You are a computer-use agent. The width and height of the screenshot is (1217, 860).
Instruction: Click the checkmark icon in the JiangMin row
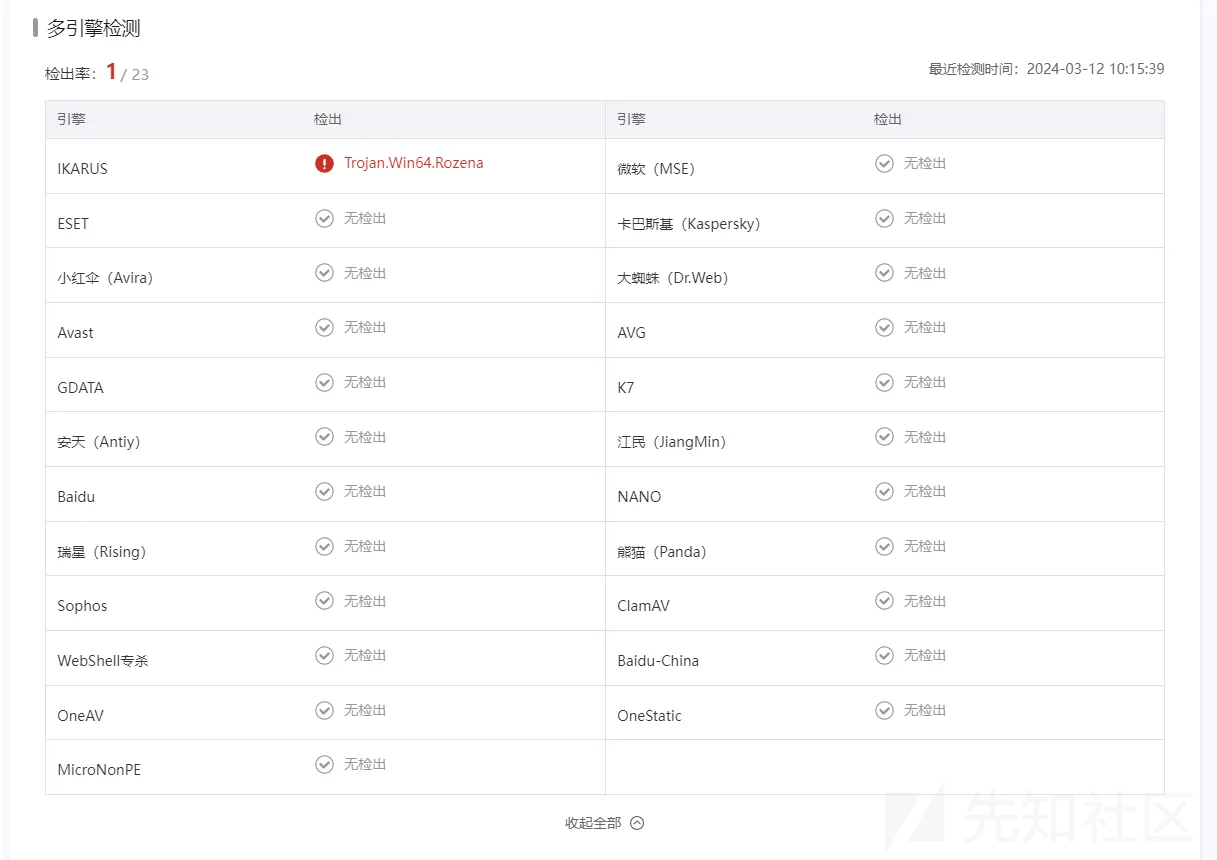[884, 436]
